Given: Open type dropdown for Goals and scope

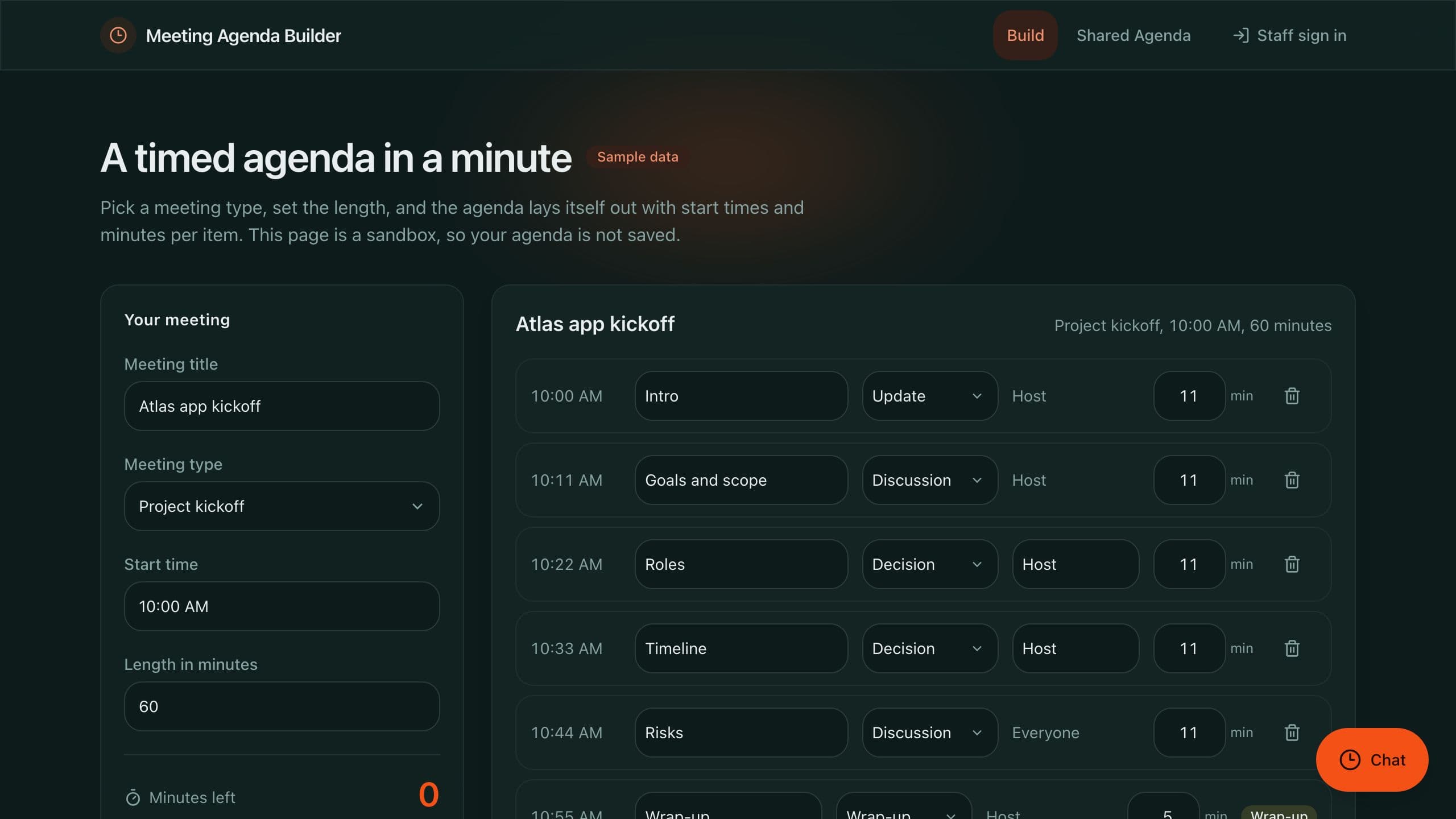Looking at the screenshot, I should (929, 480).
